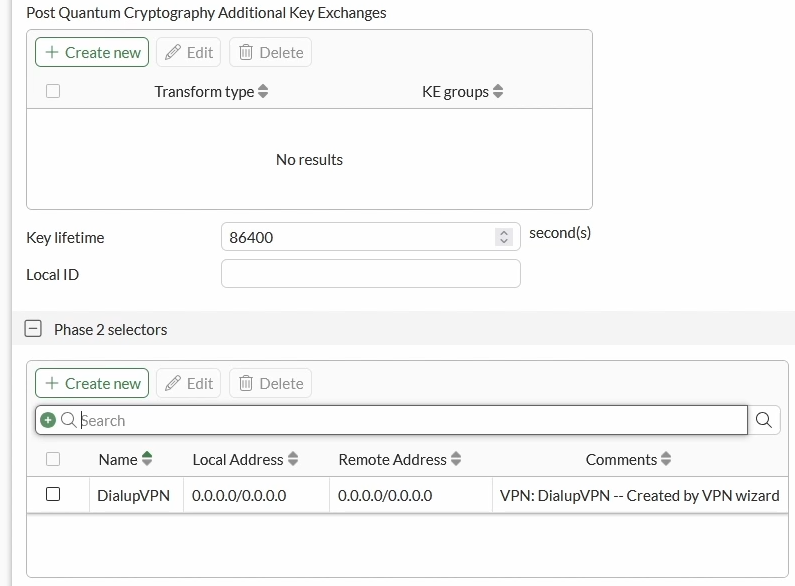Viewport: 795px width, 586px height.
Task: Adjust Key lifetime using the stepper arrows
Action: pos(503,237)
